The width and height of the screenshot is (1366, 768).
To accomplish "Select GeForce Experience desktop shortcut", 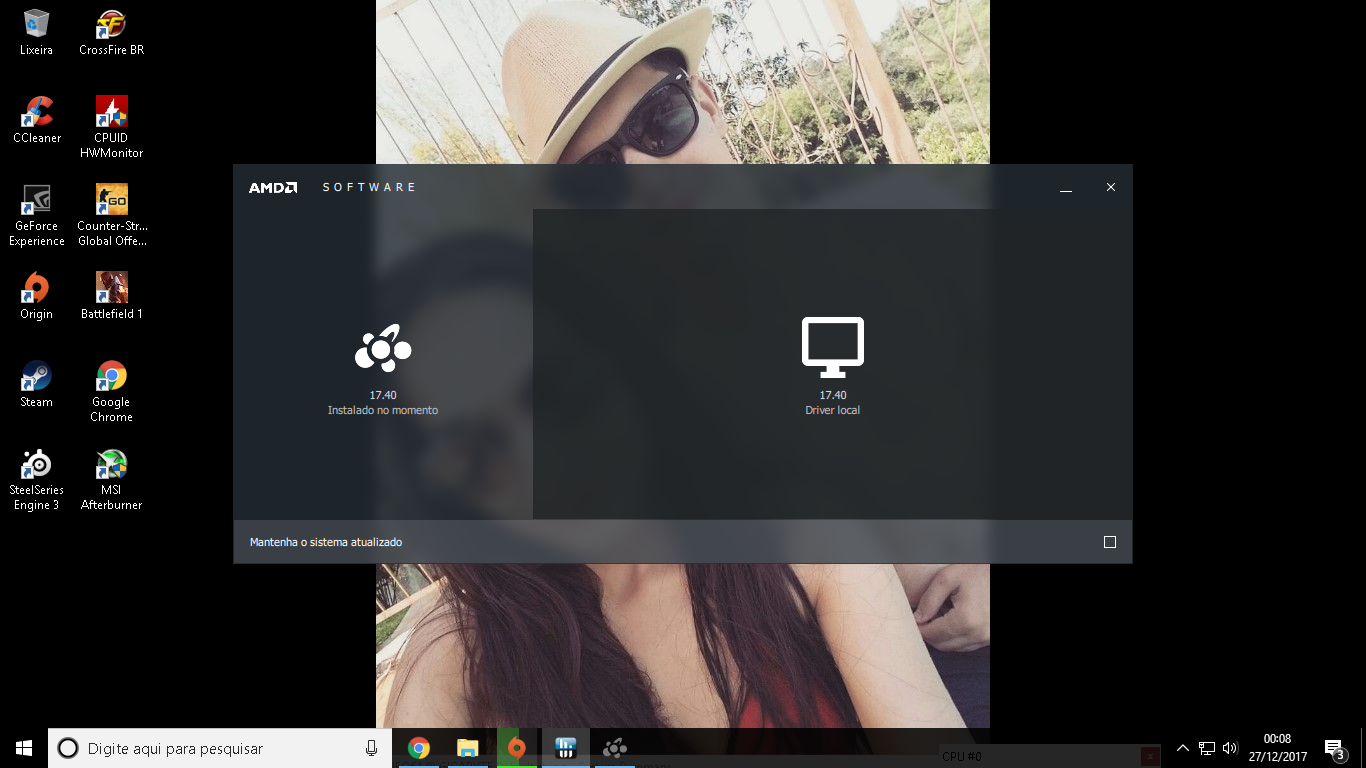I will (37, 215).
